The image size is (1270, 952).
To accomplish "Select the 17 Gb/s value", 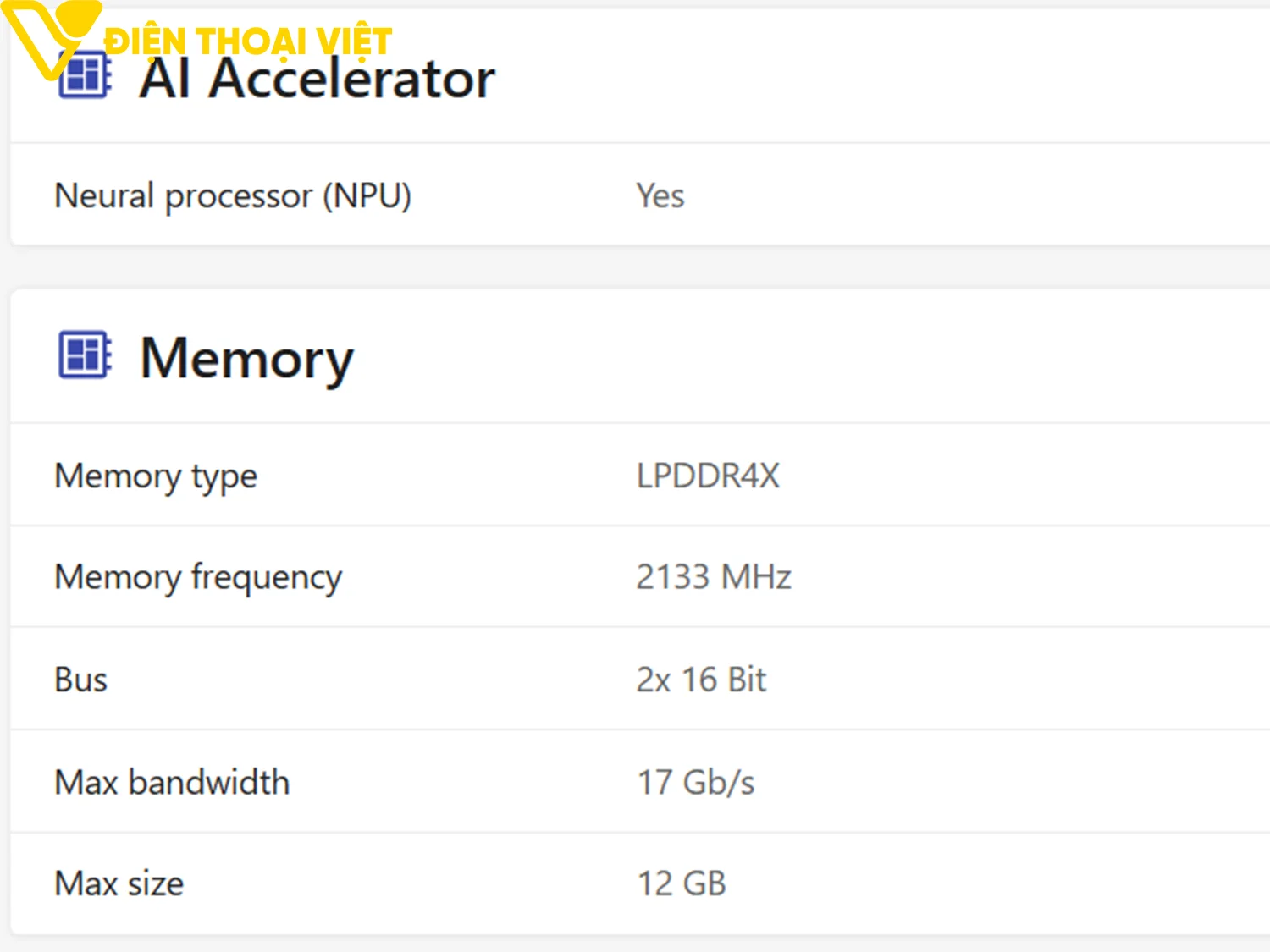I will tap(695, 783).
